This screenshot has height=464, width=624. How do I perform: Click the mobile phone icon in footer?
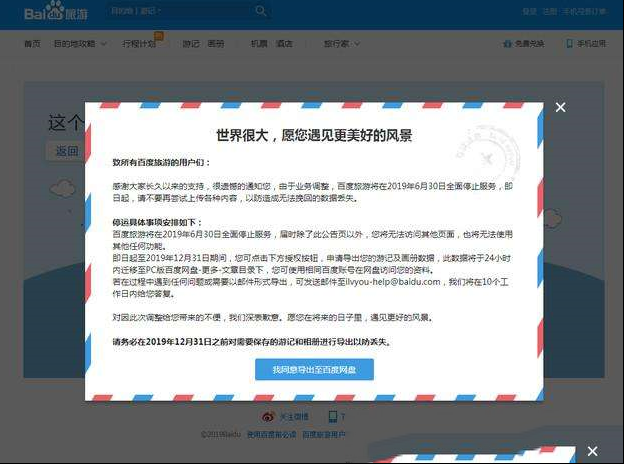pos(332,417)
